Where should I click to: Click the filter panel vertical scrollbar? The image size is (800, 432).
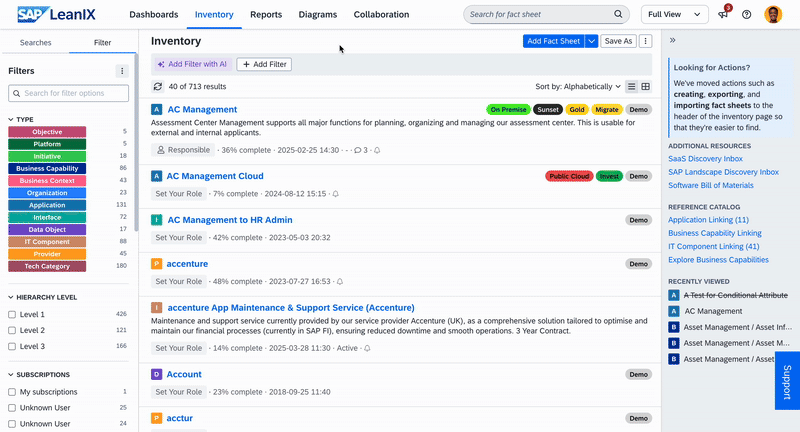[136, 143]
